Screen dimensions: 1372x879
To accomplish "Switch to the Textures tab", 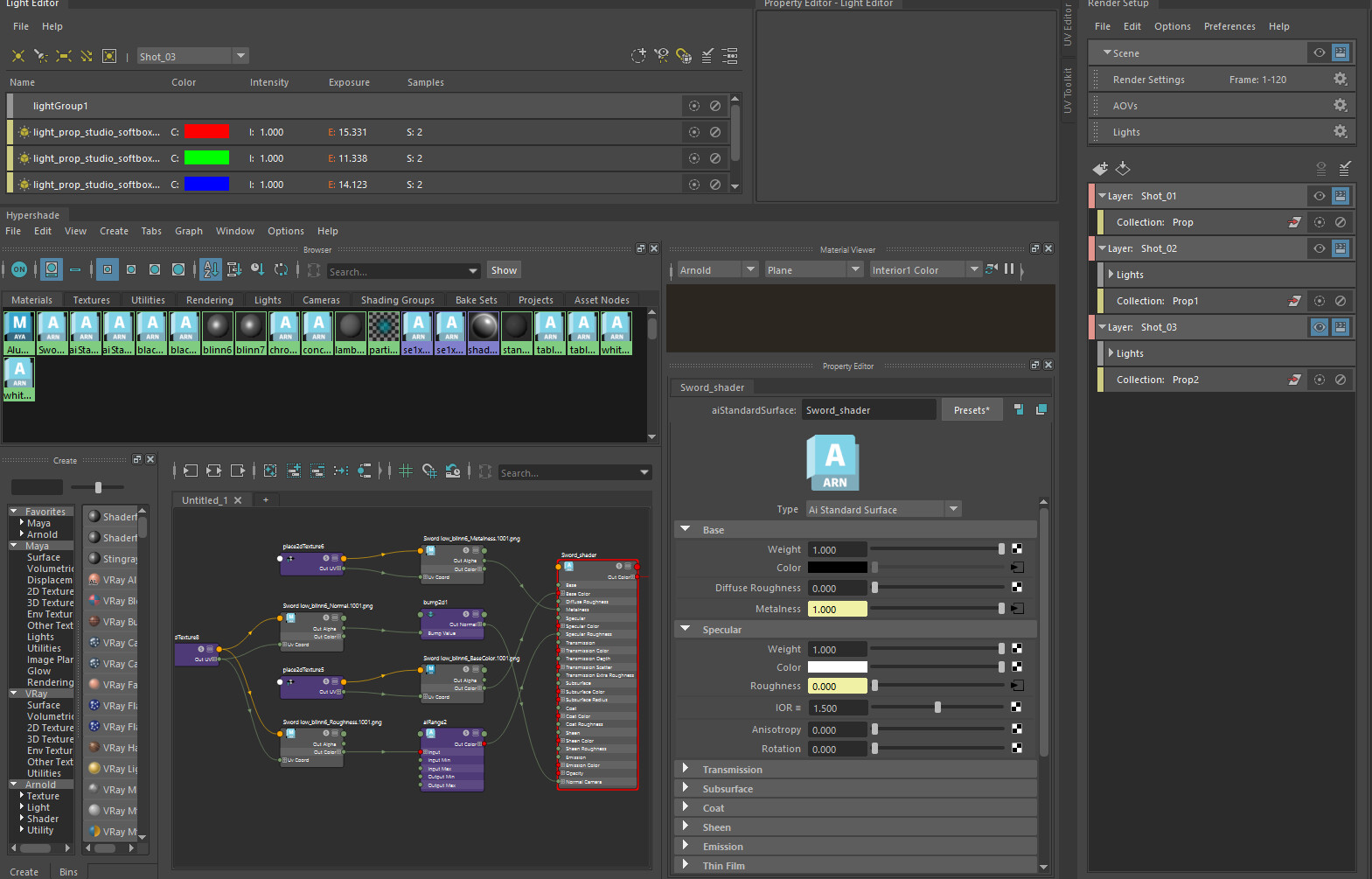I will point(92,300).
